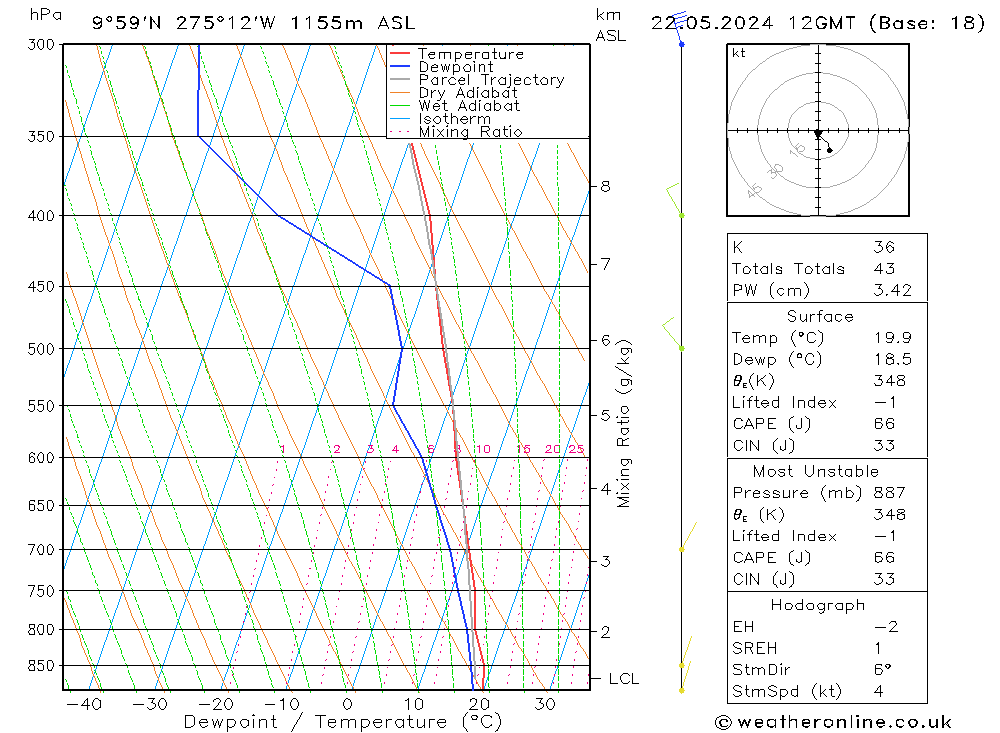Click the gray Parcel Trajectory swatch in legend

[400, 80]
